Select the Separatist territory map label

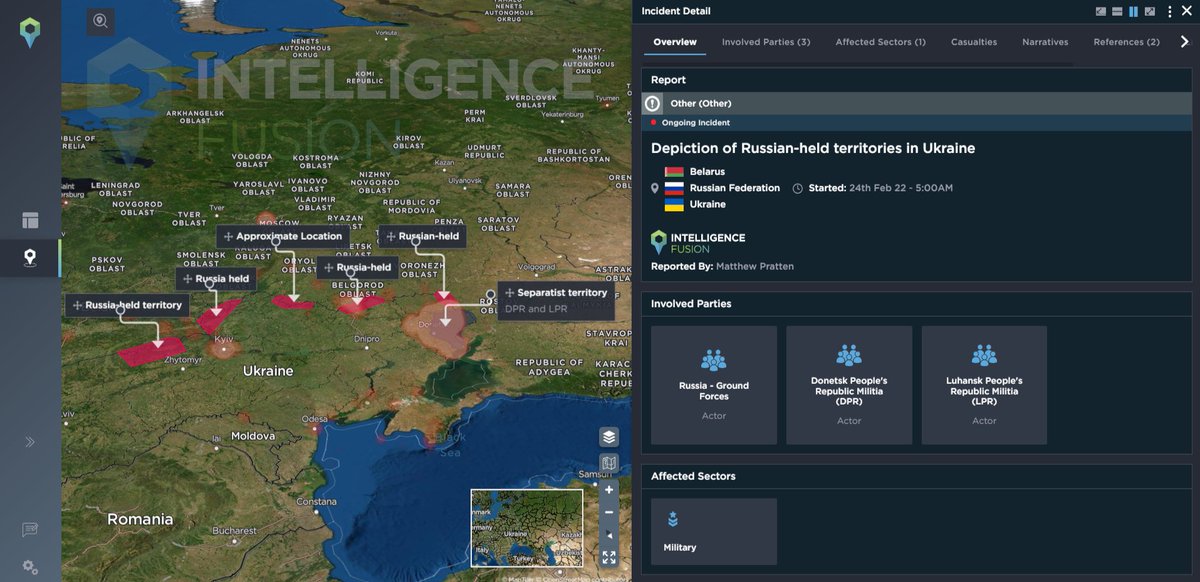556,300
